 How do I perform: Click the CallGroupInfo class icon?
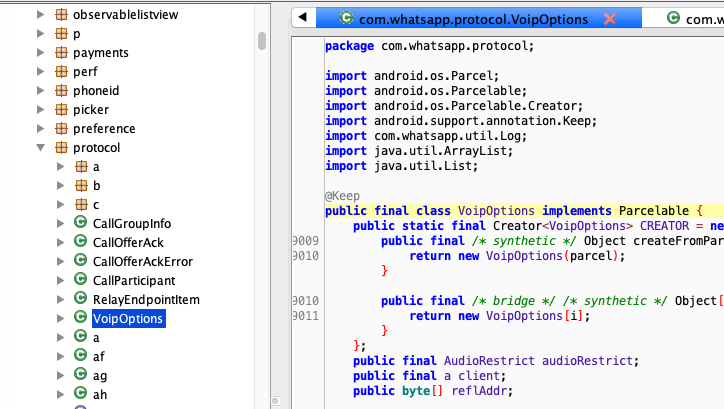[x=80, y=223]
